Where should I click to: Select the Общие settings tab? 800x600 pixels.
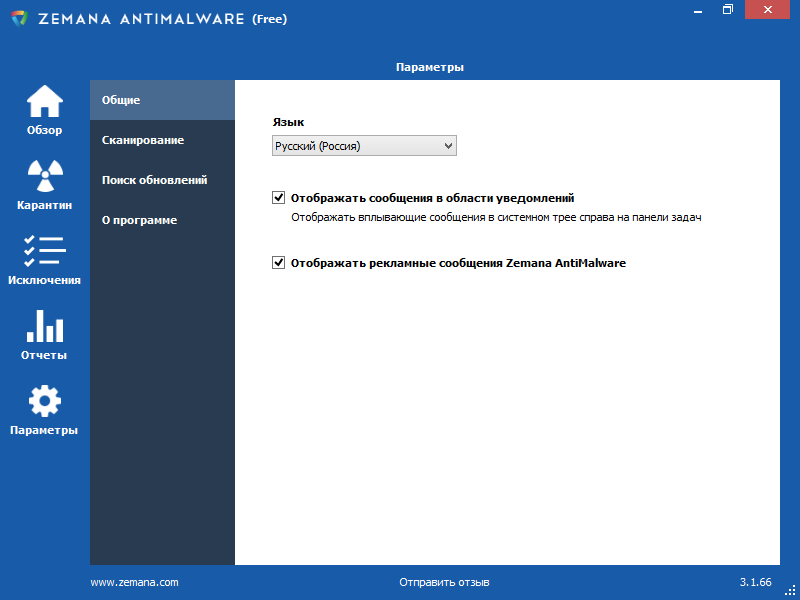162,100
